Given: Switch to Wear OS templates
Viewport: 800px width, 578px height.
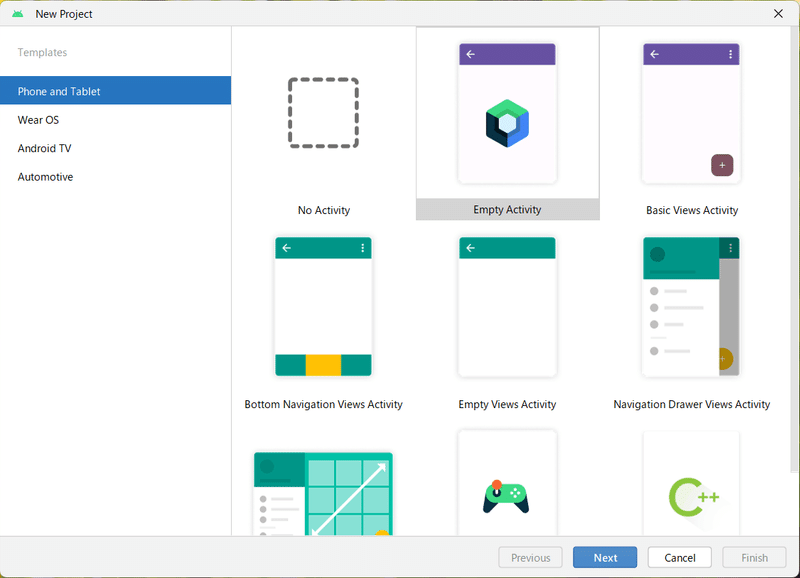Looking at the screenshot, I should (x=115, y=120).
